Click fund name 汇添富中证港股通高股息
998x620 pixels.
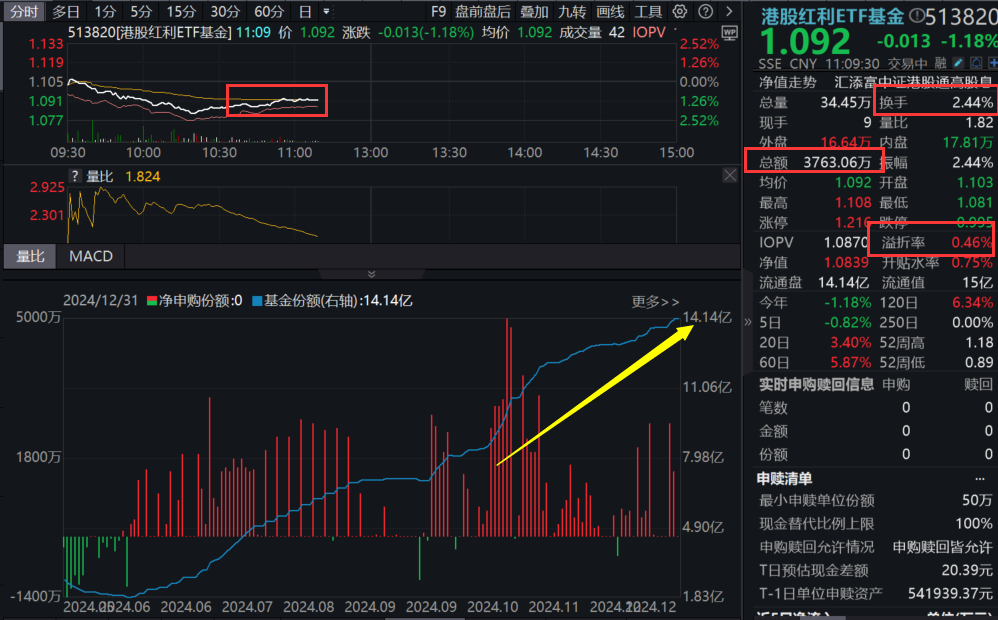click(x=913, y=82)
